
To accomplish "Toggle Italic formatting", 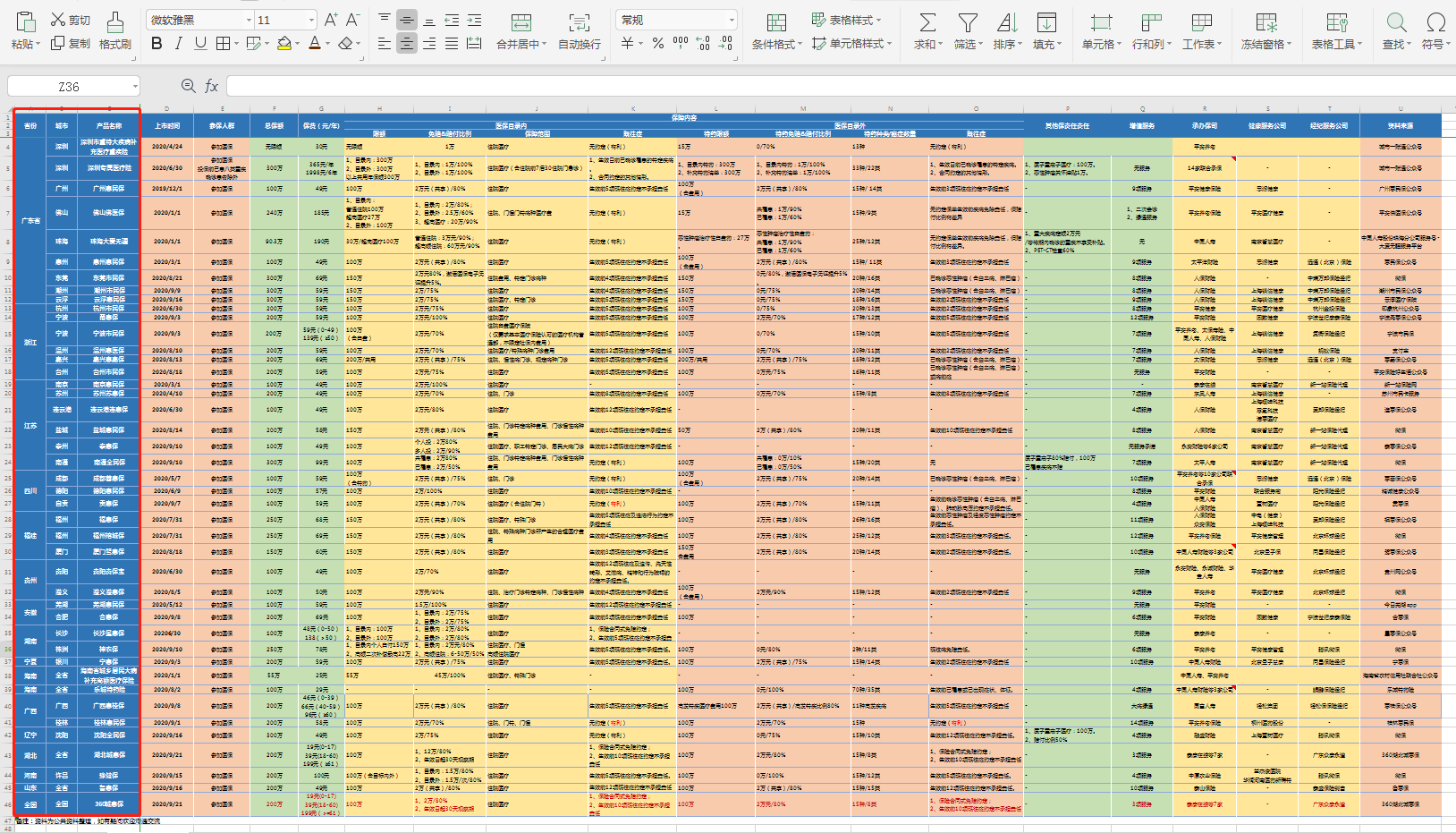I will (x=178, y=43).
